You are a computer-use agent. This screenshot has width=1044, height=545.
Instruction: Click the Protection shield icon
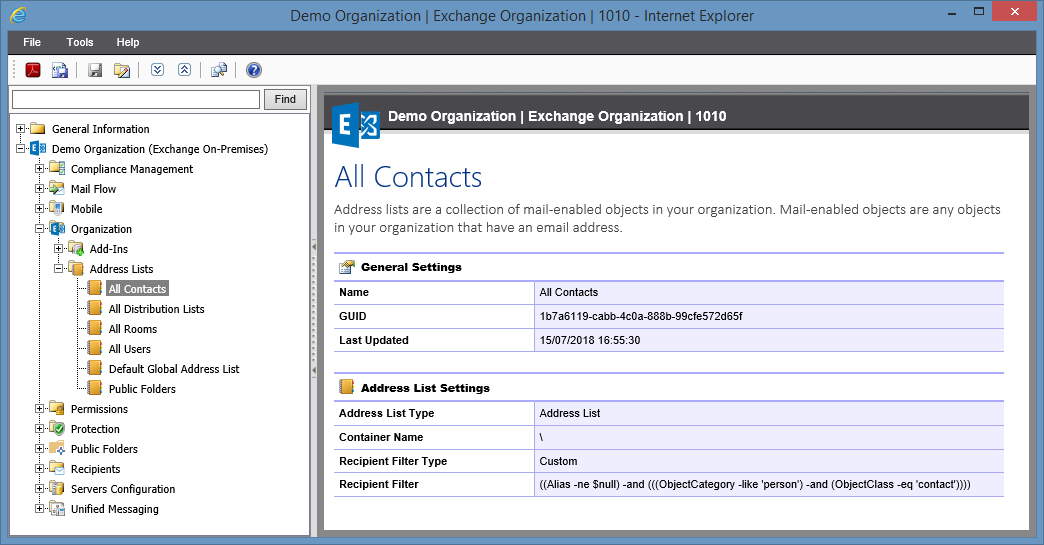pyautogui.click(x=57, y=429)
